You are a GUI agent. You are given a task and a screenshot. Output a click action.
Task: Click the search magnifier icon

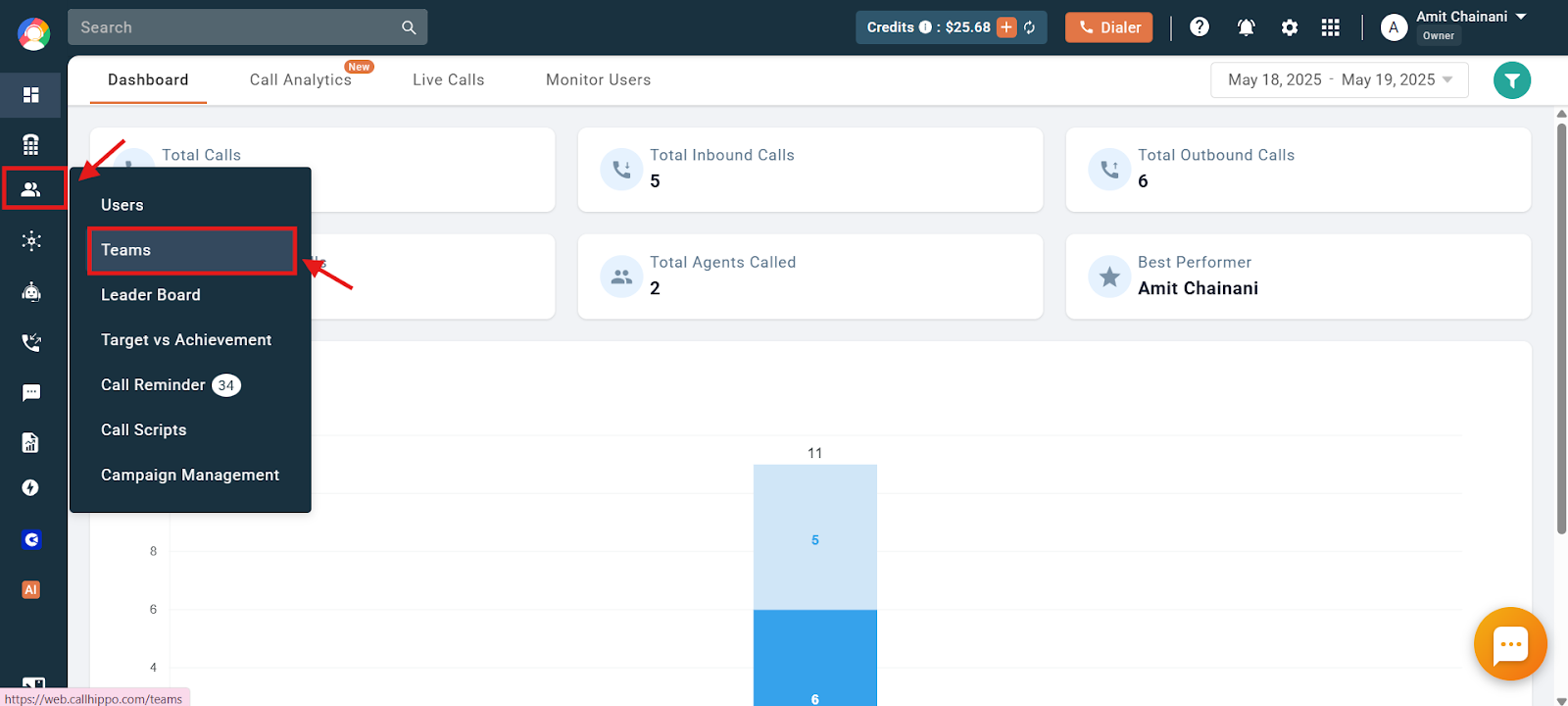pos(409,27)
